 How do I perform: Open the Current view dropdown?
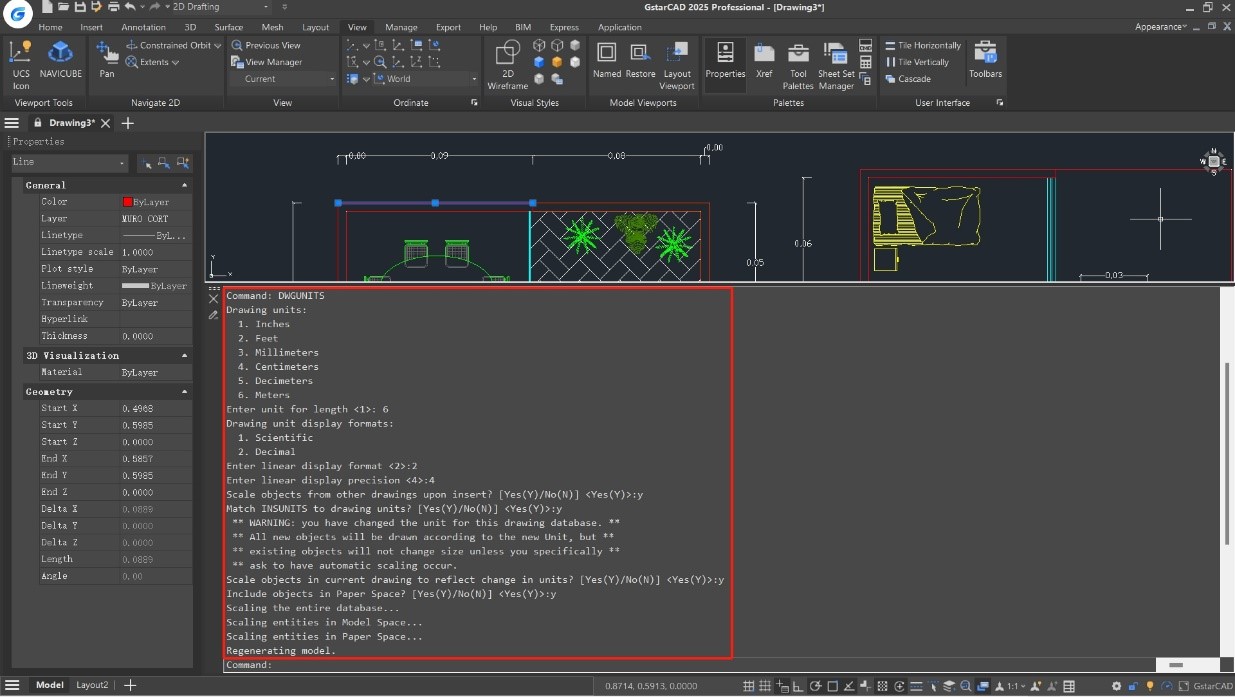[333, 78]
